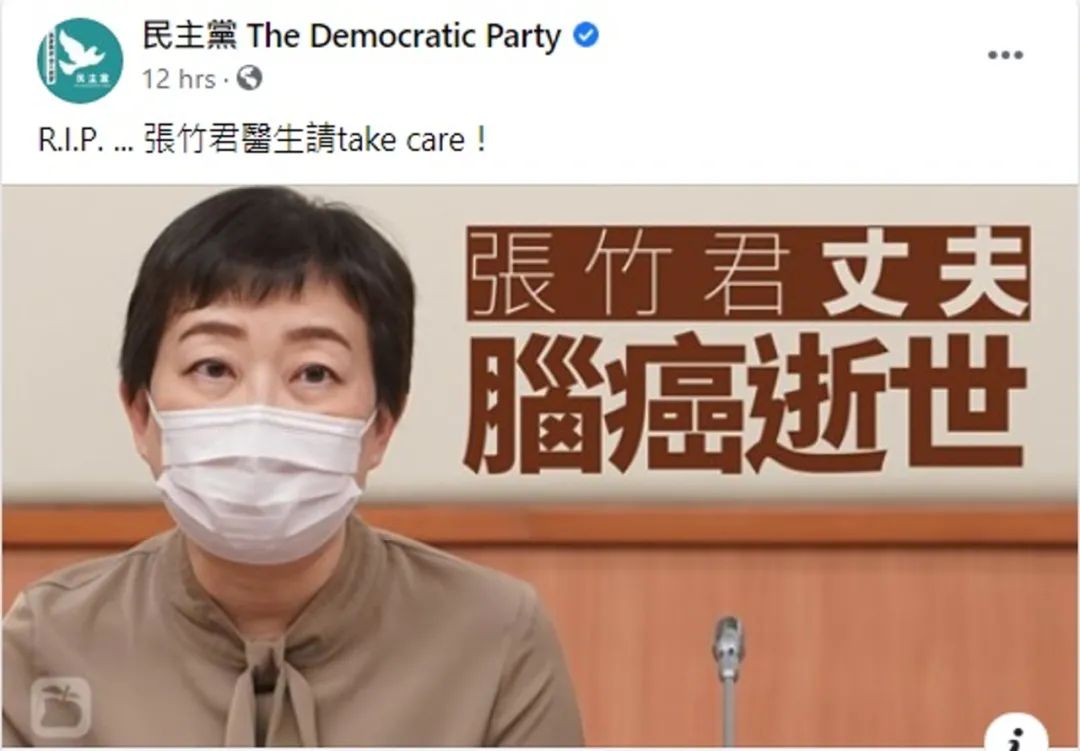Open the post image with masked woman
This screenshot has height=751, width=1080.
540,467
